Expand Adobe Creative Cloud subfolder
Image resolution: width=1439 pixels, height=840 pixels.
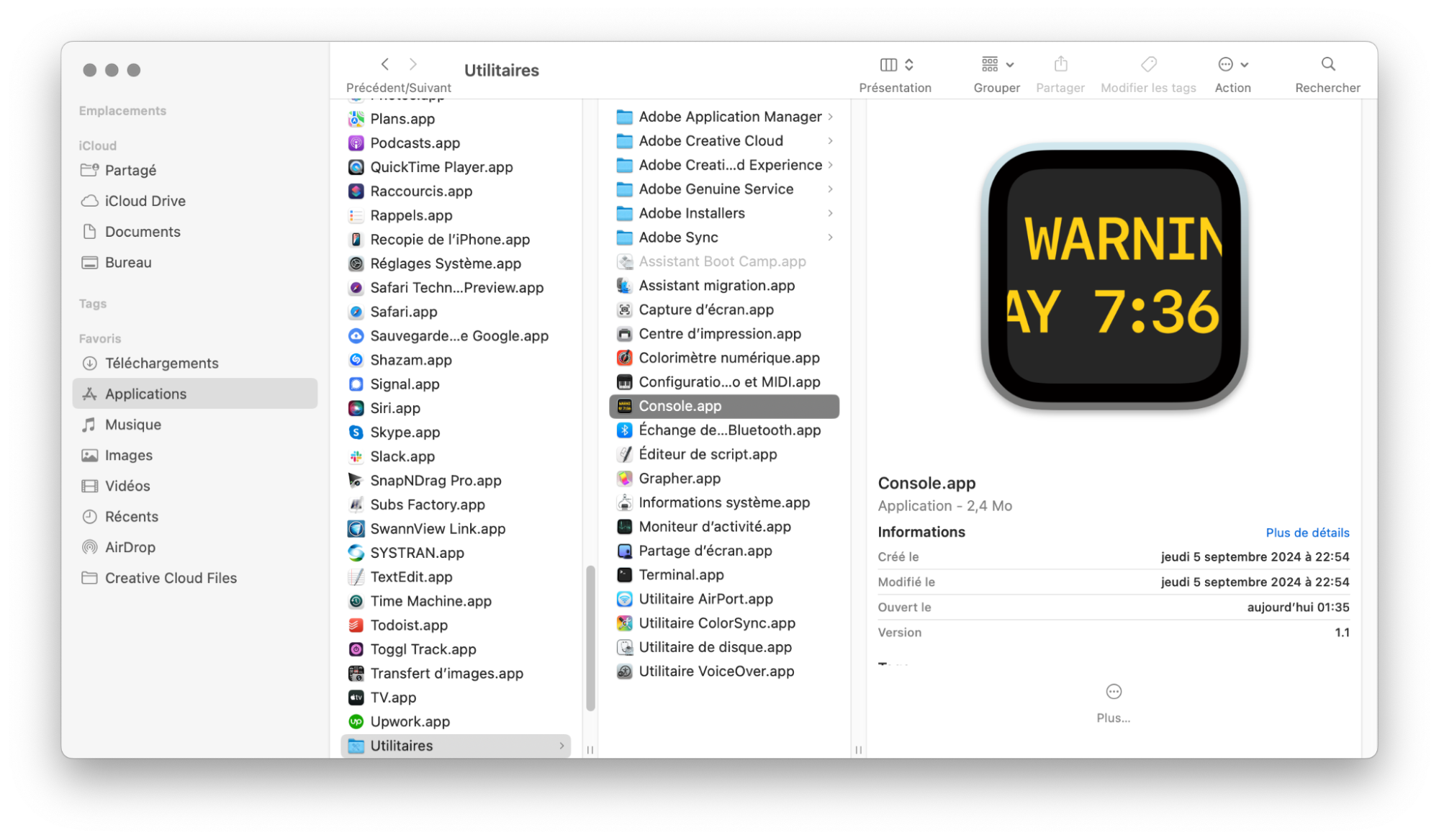[829, 140]
